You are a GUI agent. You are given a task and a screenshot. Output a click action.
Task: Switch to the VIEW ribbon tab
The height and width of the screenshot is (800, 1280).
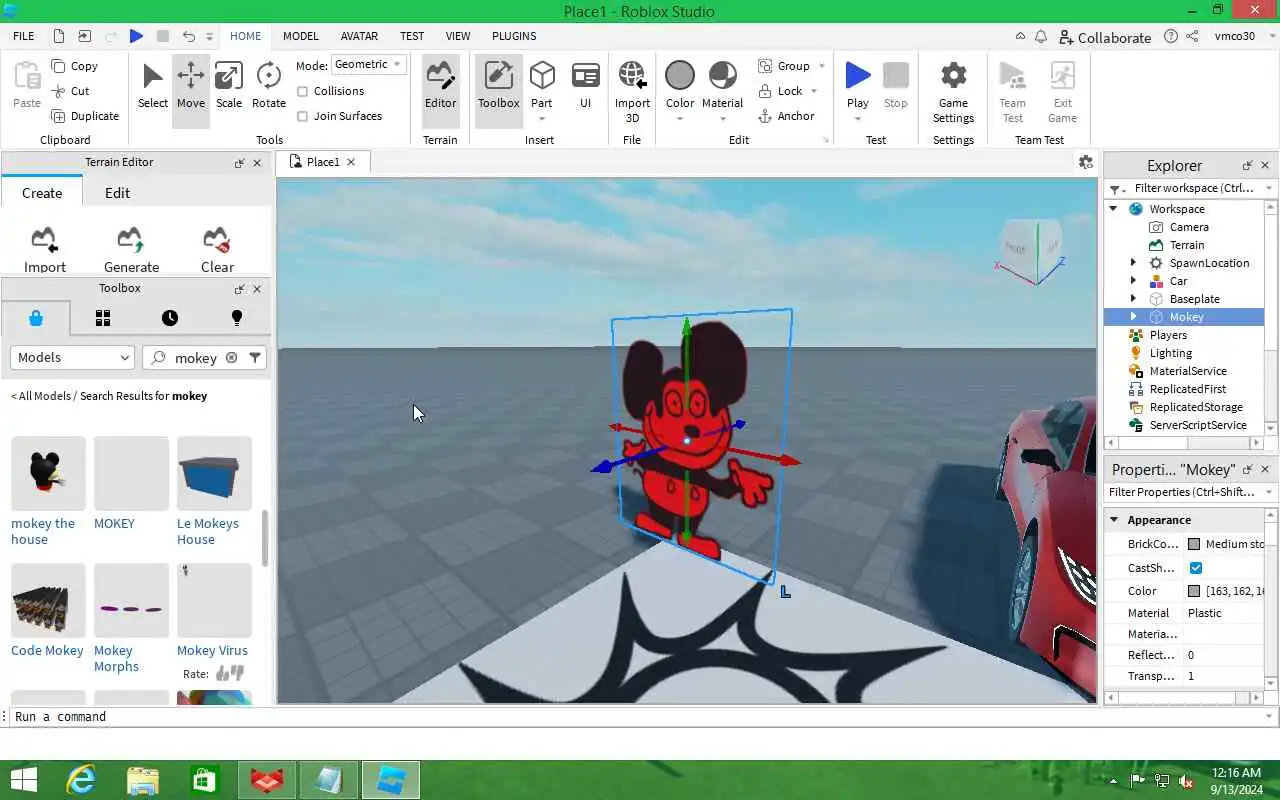coord(458,36)
